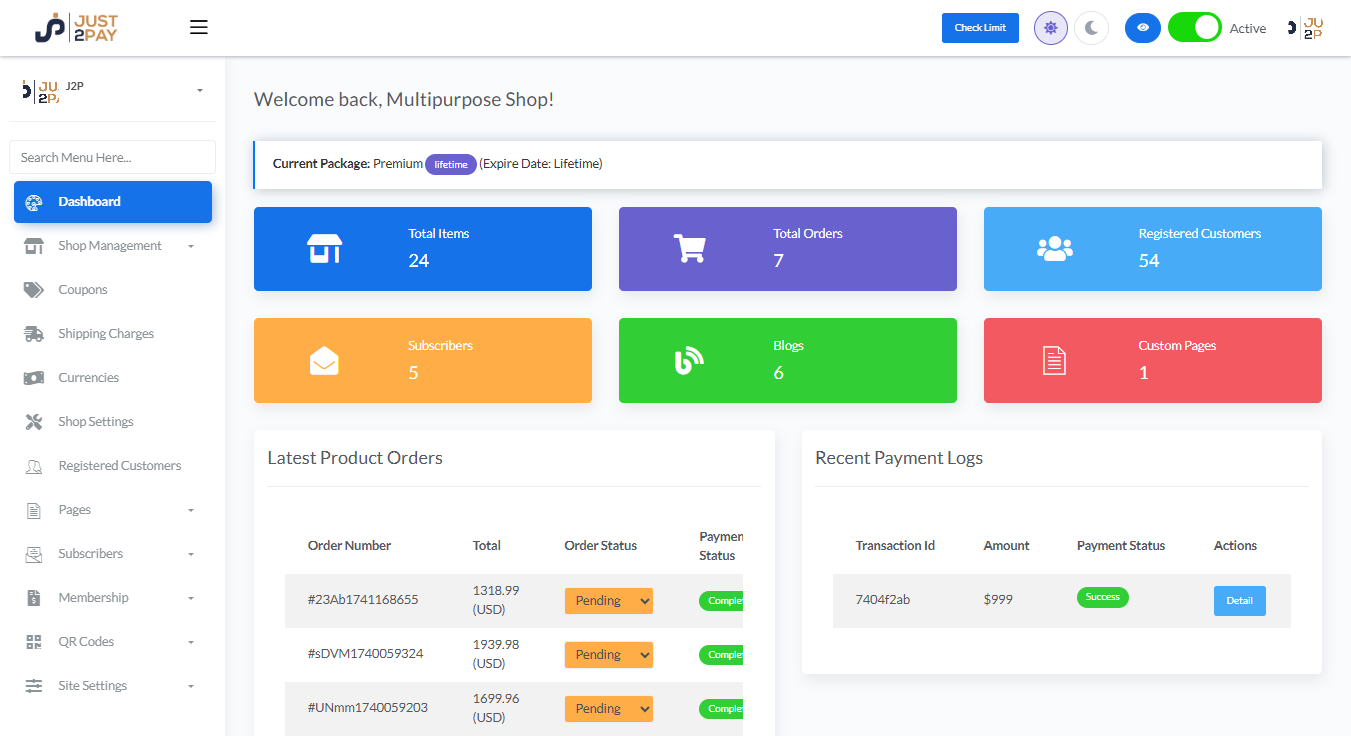
Task: Open the Dashboard menu item
Action: click(x=112, y=202)
